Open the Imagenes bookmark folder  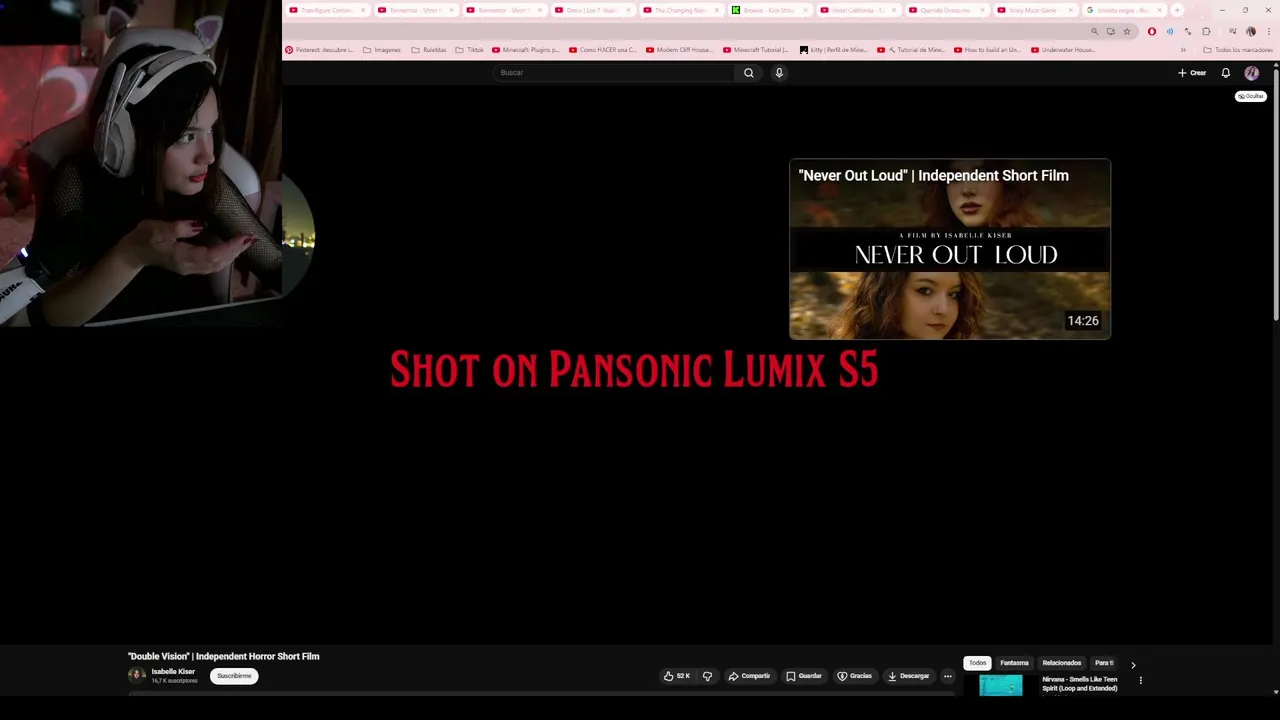pyautogui.click(x=381, y=50)
